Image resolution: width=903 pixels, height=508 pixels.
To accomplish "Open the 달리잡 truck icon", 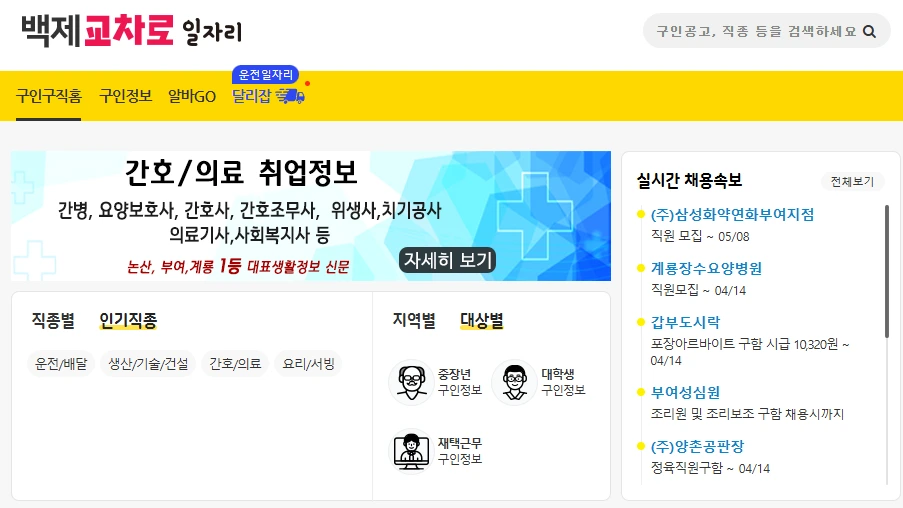I will click(290, 96).
